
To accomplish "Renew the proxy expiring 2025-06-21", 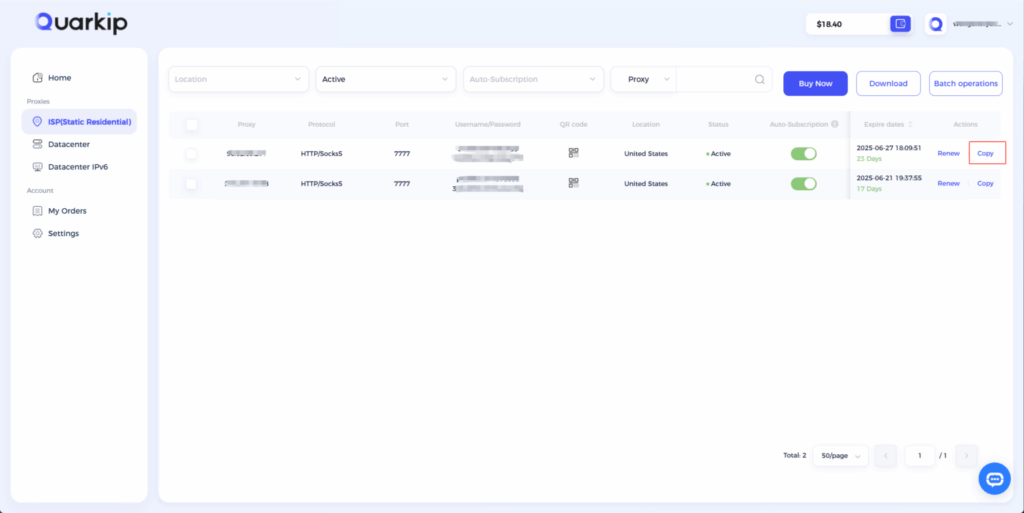I will click(948, 183).
